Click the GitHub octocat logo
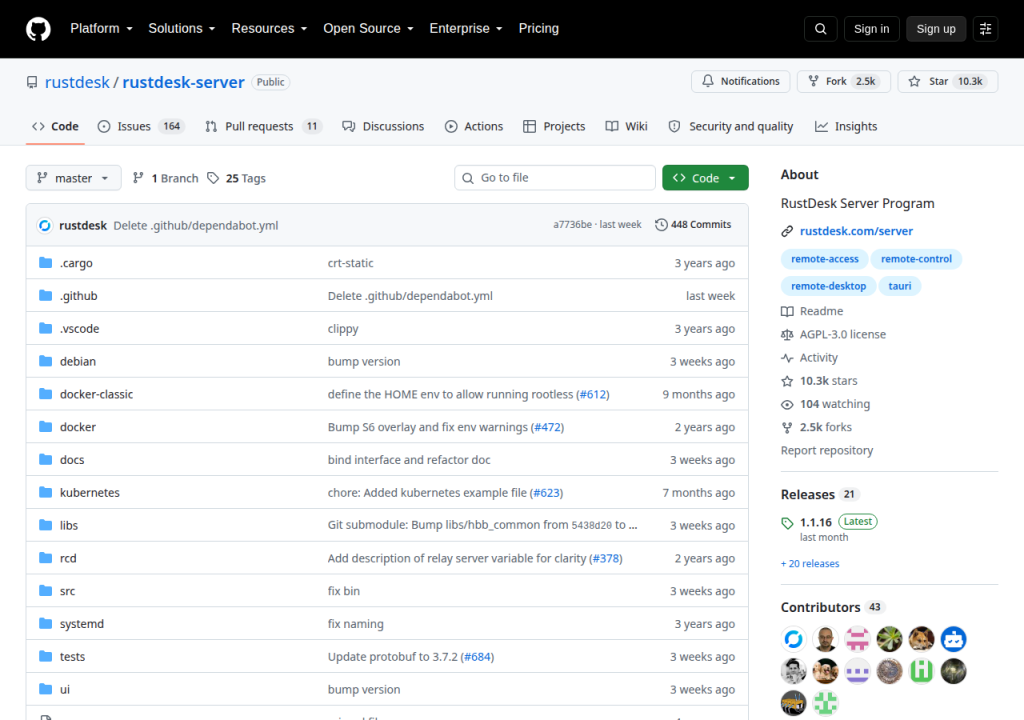Screen dimensions: 1024x720 pyautogui.click(x=39, y=29)
